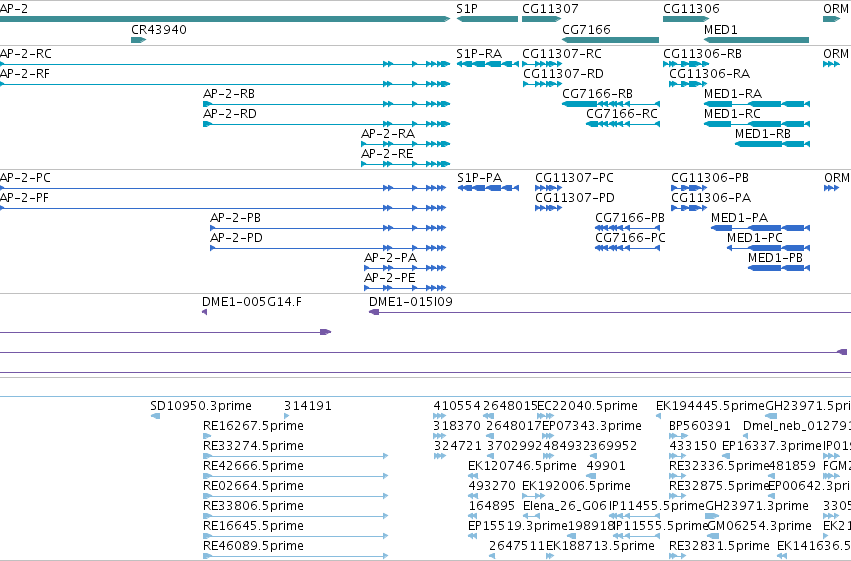851x561 pixels.
Task: Select the CR43940 gene label
Action: coord(158,29)
